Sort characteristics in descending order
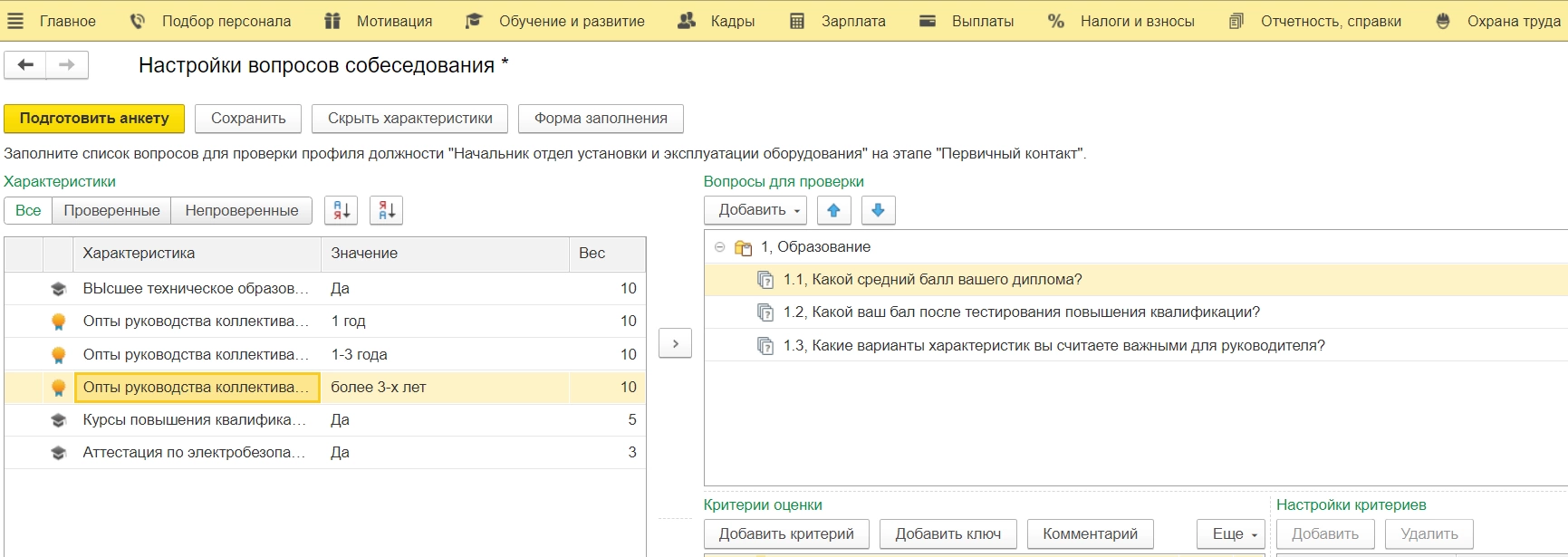This screenshot has height=557, width=1568. tap(387, 210)
